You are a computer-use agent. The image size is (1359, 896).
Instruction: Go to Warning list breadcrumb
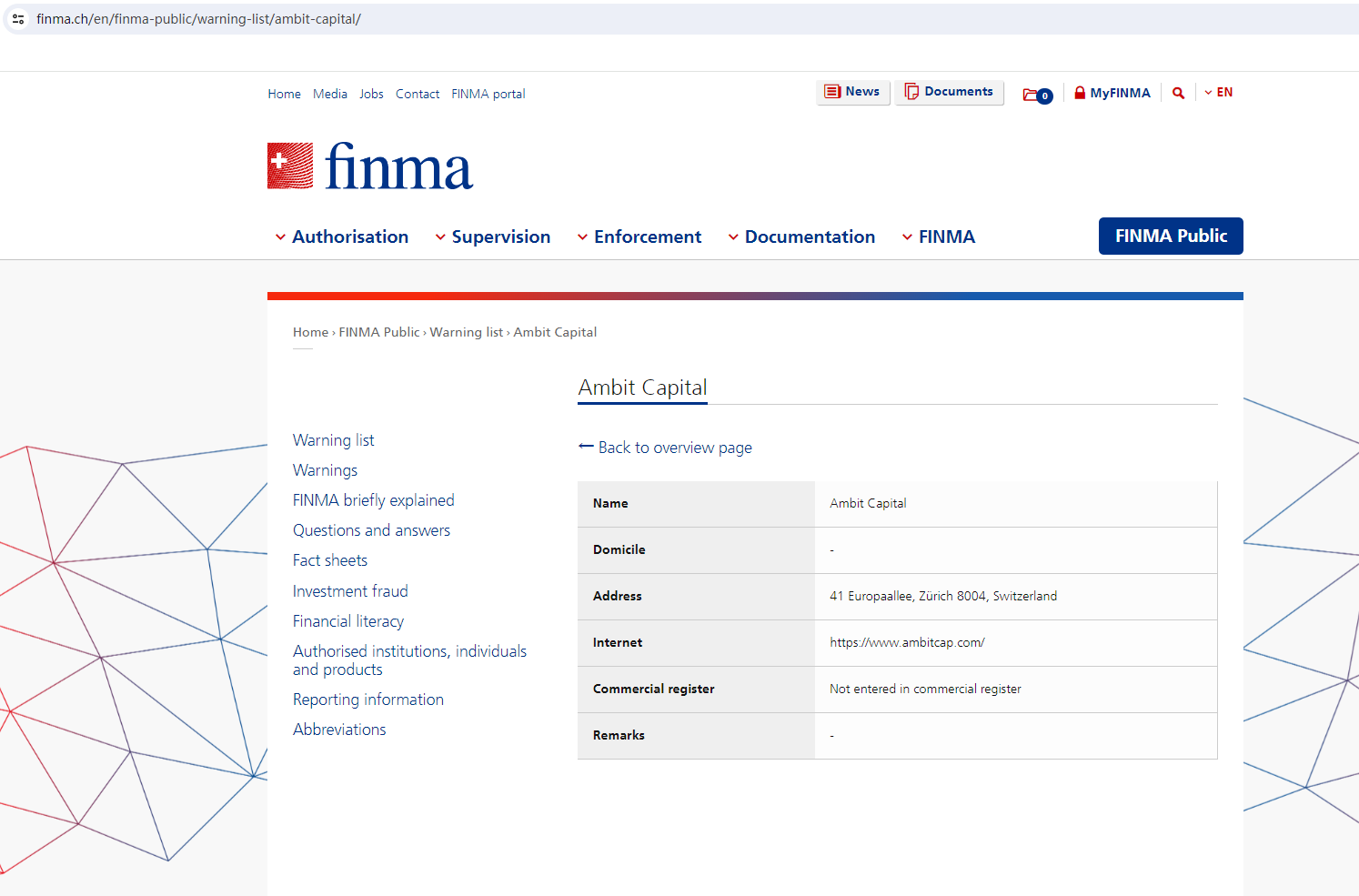(466, 333)
